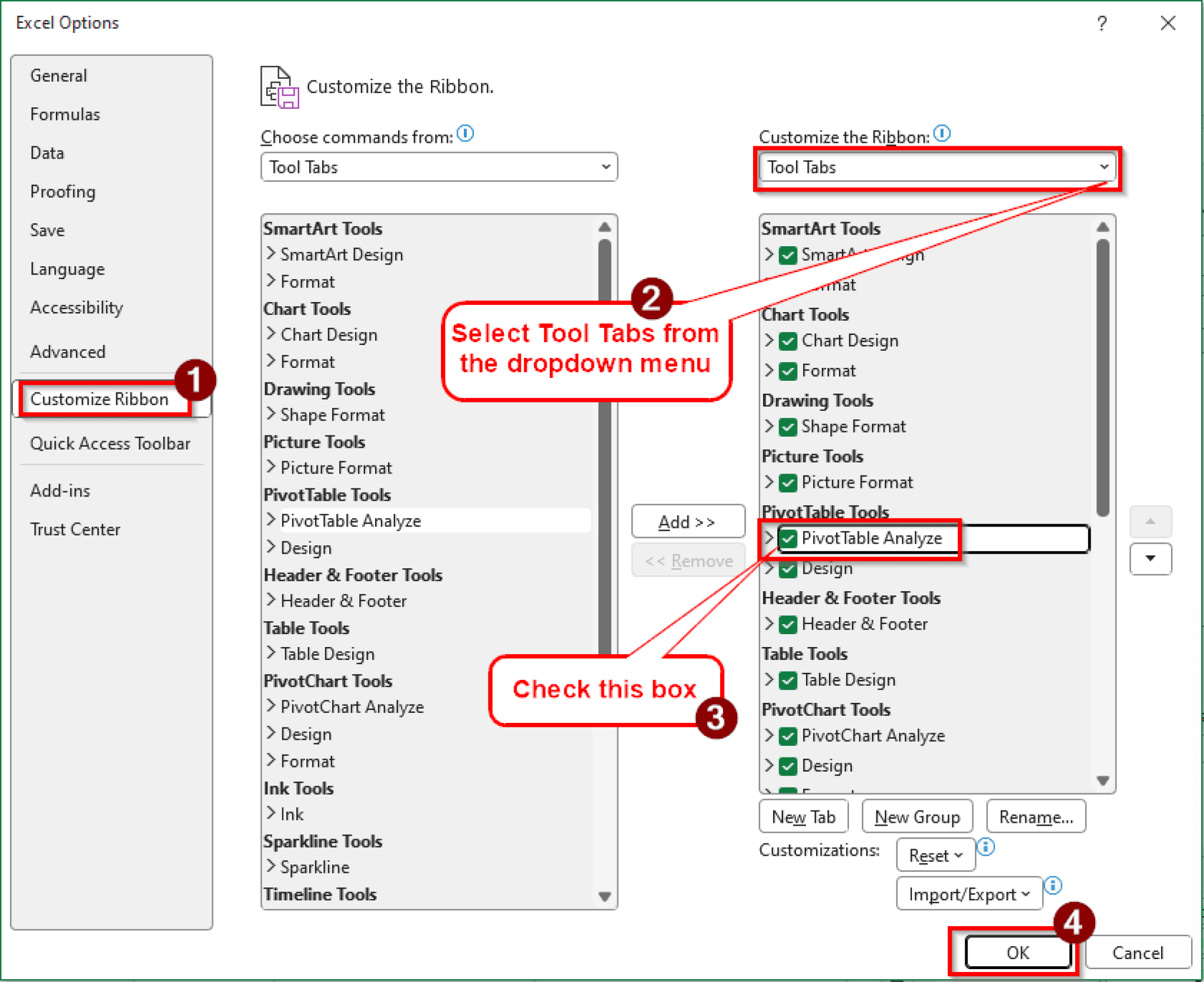Move selected tab down using arrow button
Image resolution: width=1204 pixels, height=982 pixels.
point(1151,559)
